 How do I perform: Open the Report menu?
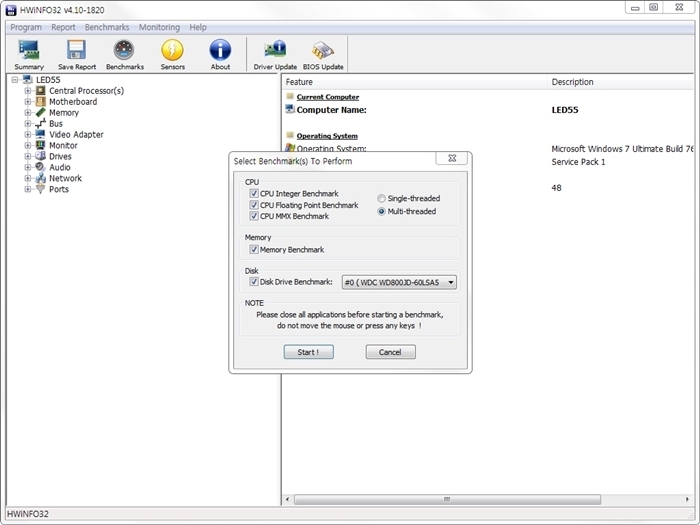63,27
